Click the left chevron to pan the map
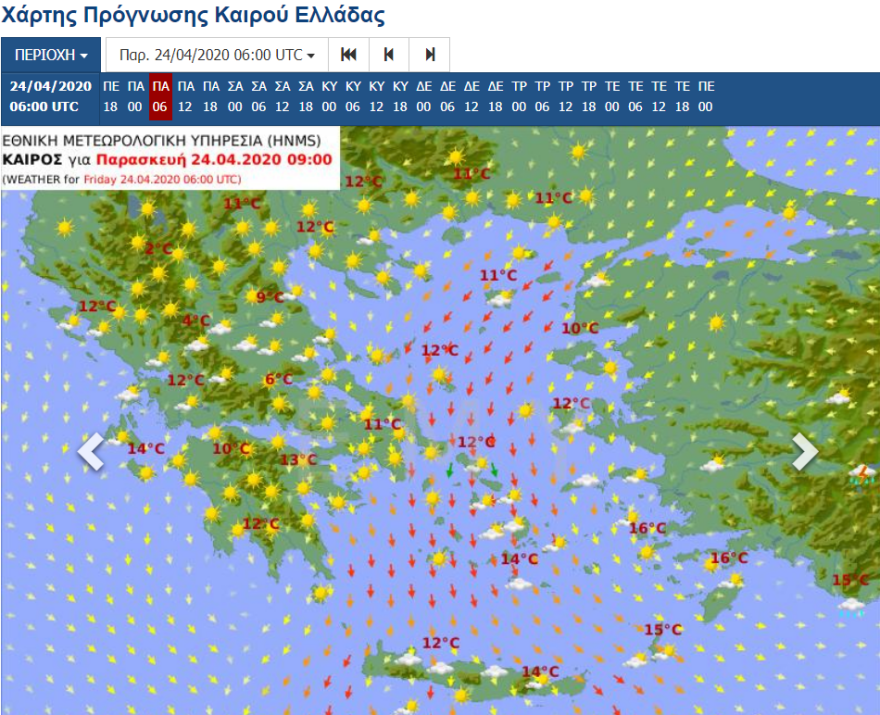 90,451
